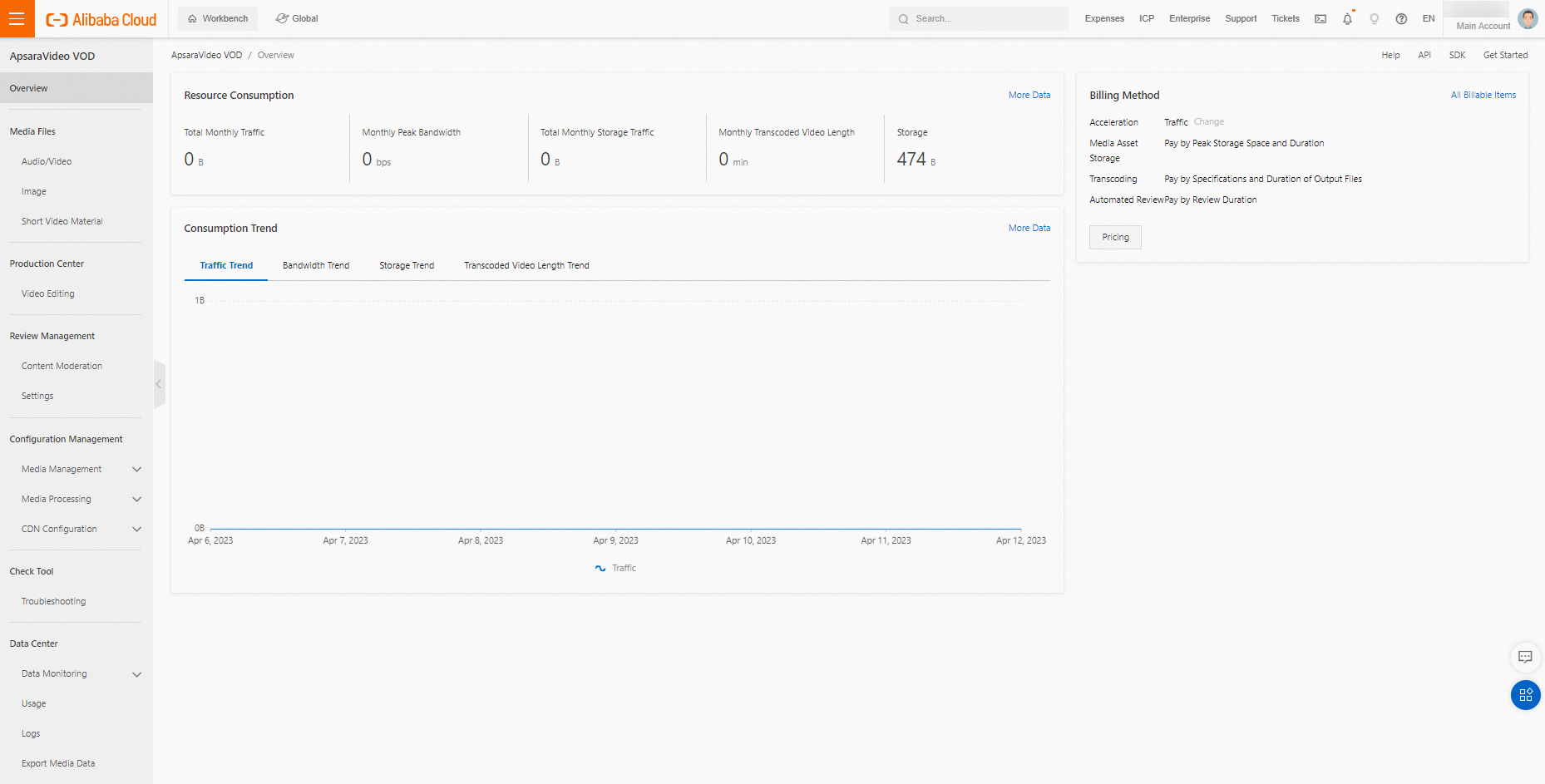Screen dimensions: 1545x784
Task: Open Settings under Review Management
Action: click(37, 396)
